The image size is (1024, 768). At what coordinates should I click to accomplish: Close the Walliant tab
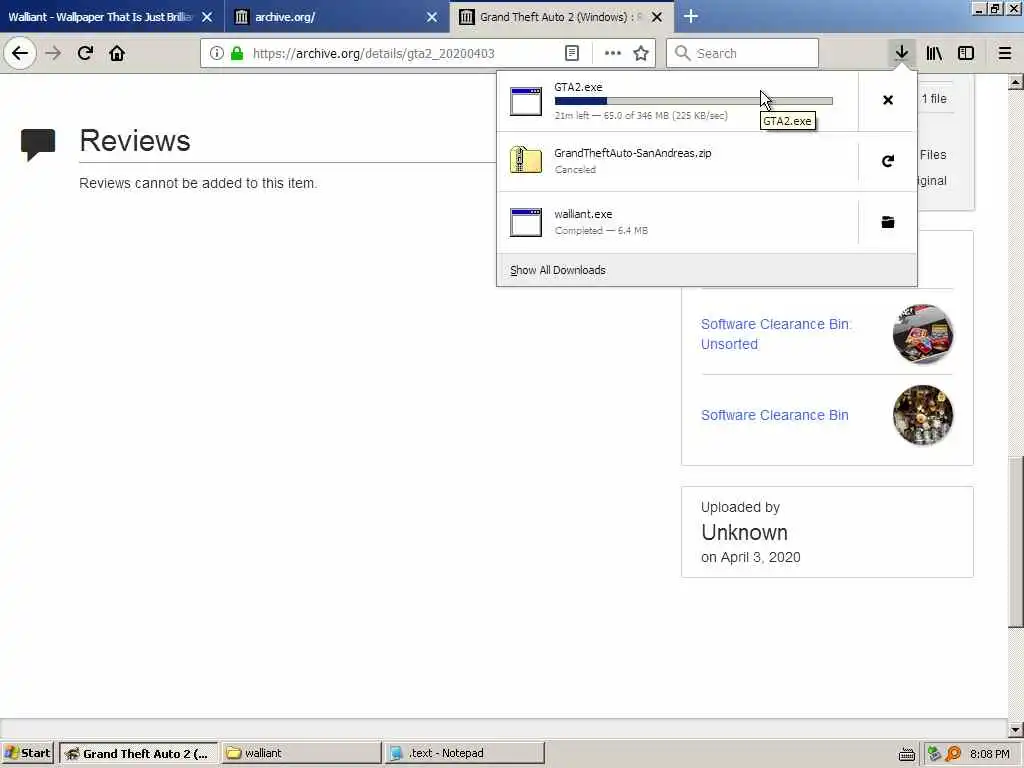pos(207,17)
